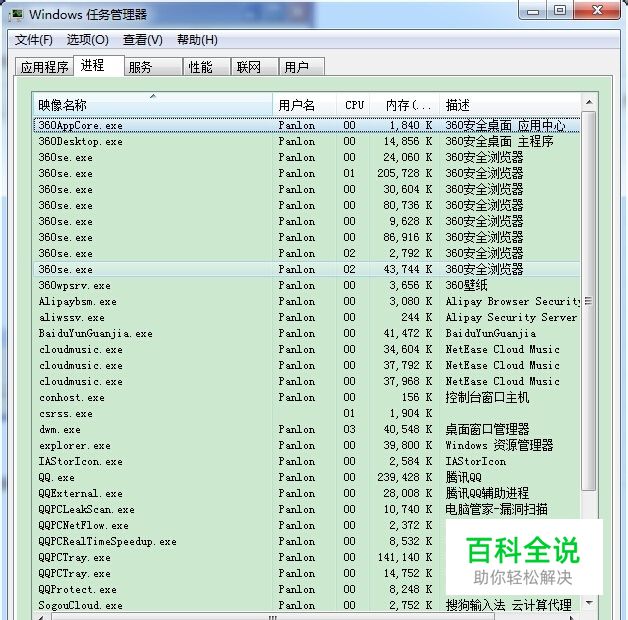Switch to the 应用程序 tab
The image size is (628, 620).
coord(44,66)
